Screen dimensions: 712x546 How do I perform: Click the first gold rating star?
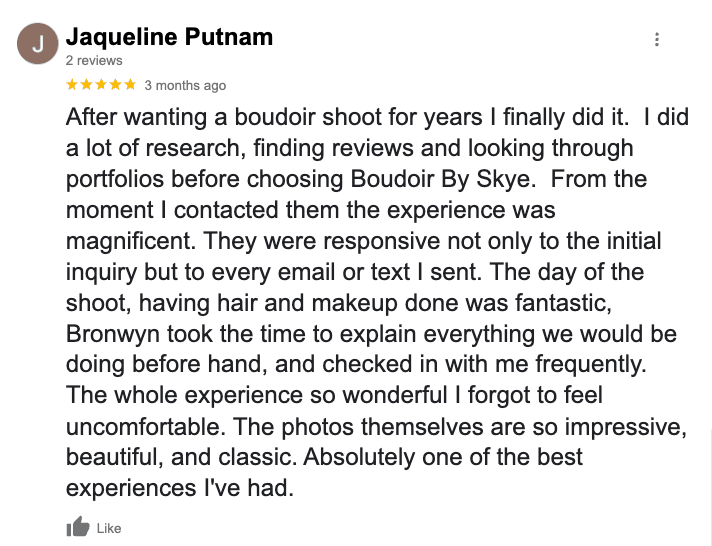click(72, 84)
